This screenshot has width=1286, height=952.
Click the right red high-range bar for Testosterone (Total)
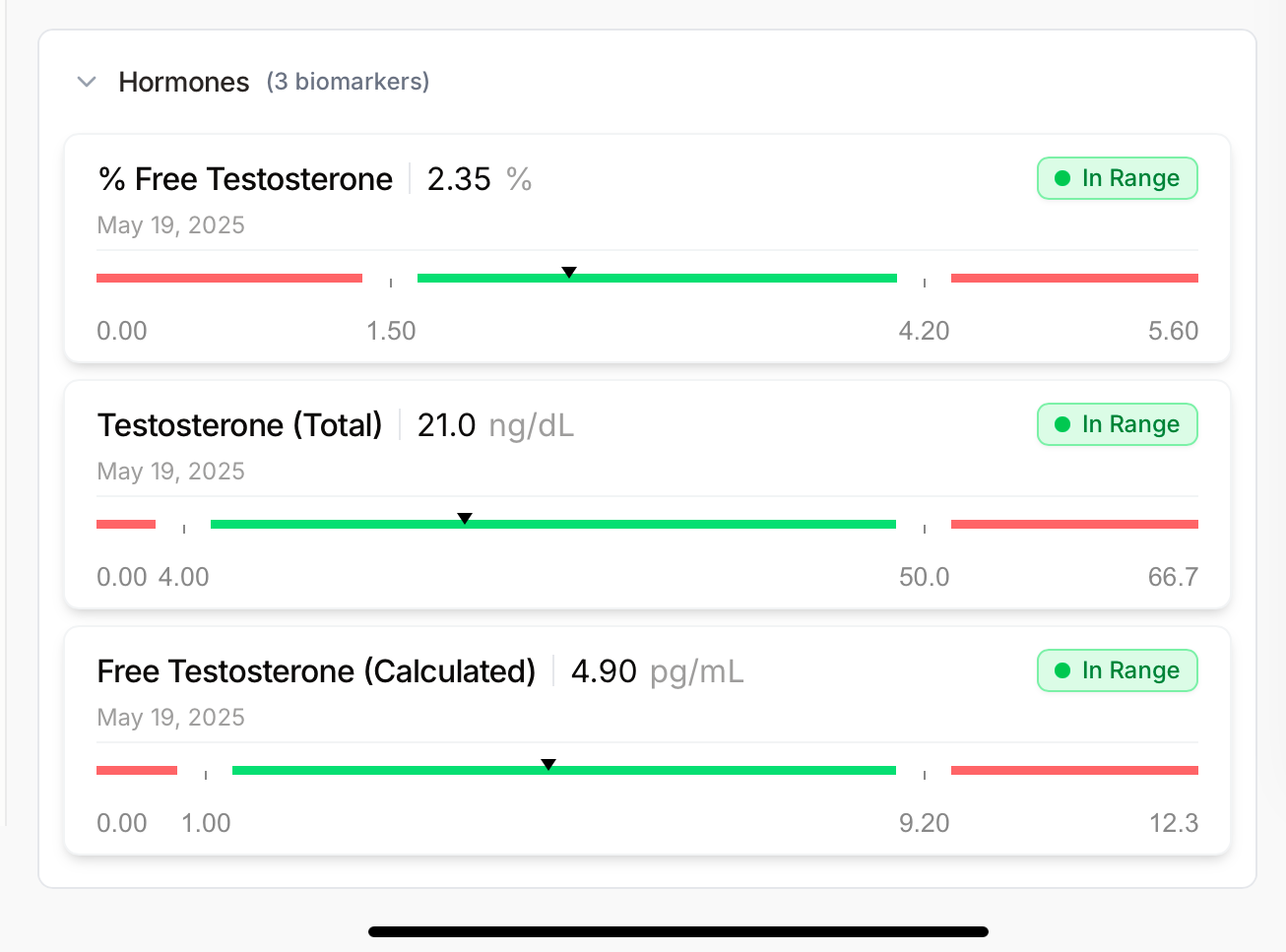[1073, 525]
